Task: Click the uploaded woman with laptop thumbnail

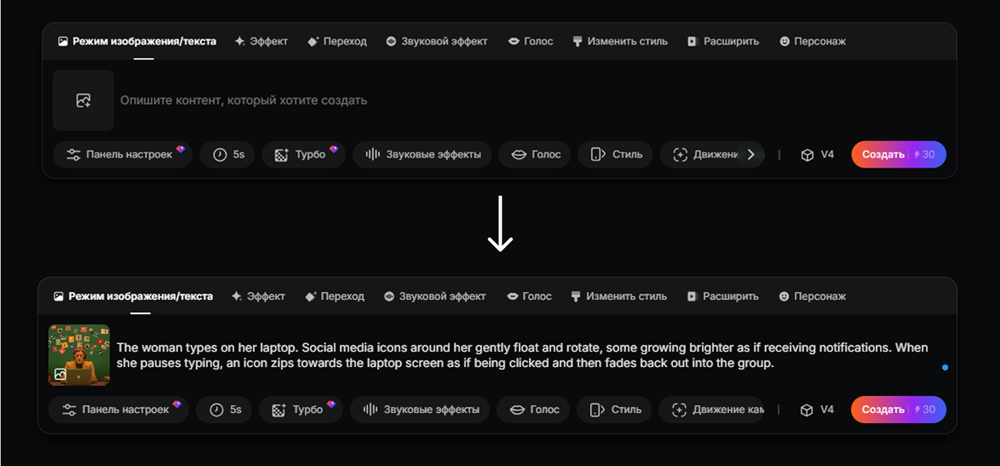Action: [79, 355]
